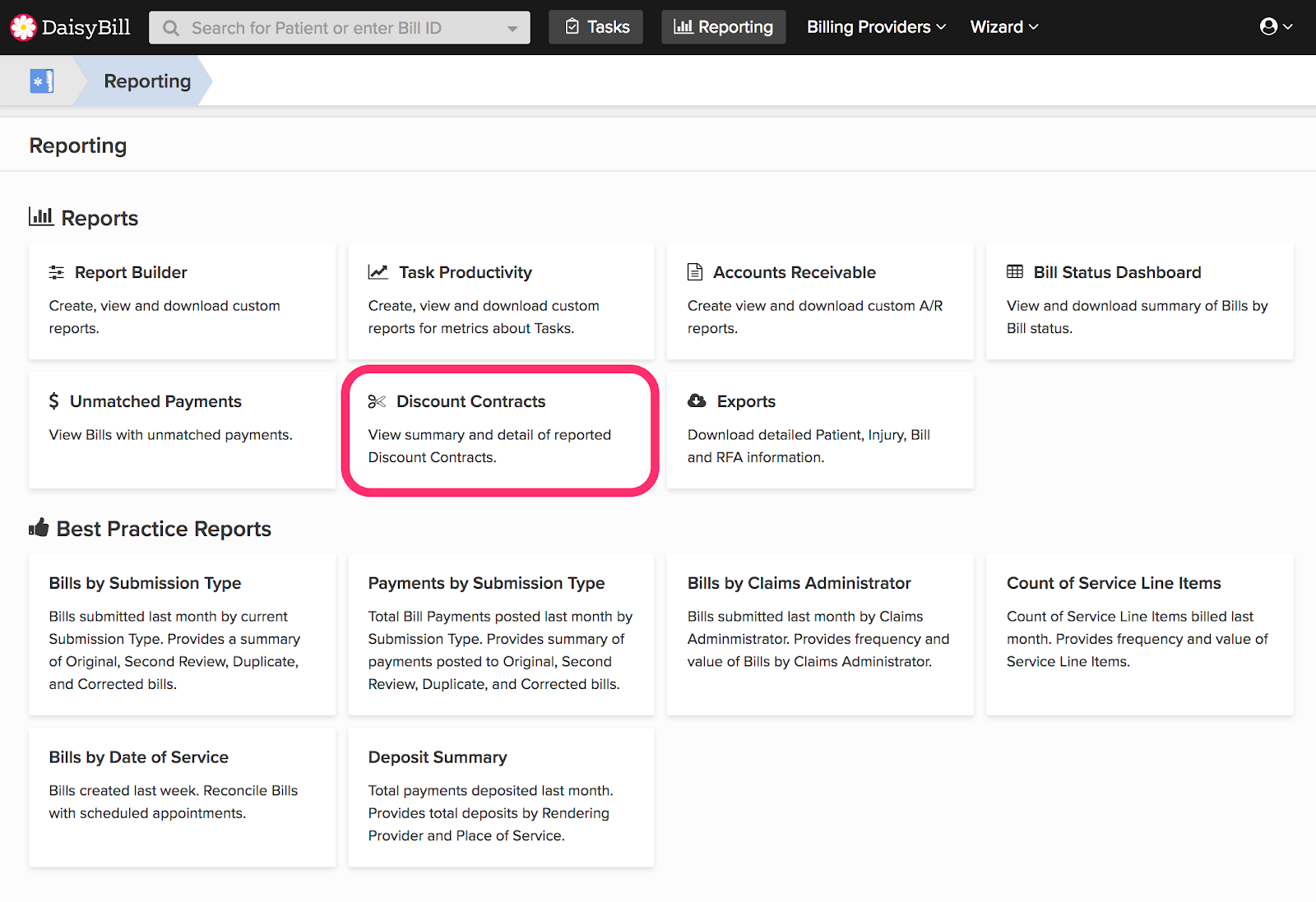Image resolution: width=1316 pixels, height=902 pixels.
Task: Open the Accounts Receivable report
Action: 820,301
